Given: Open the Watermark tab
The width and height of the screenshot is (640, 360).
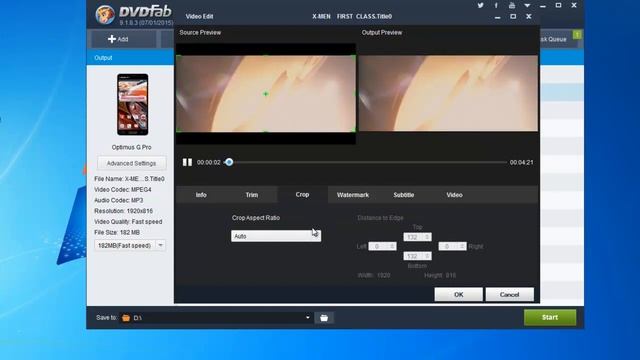Looking at the screenshot, I should coord(353,195).
